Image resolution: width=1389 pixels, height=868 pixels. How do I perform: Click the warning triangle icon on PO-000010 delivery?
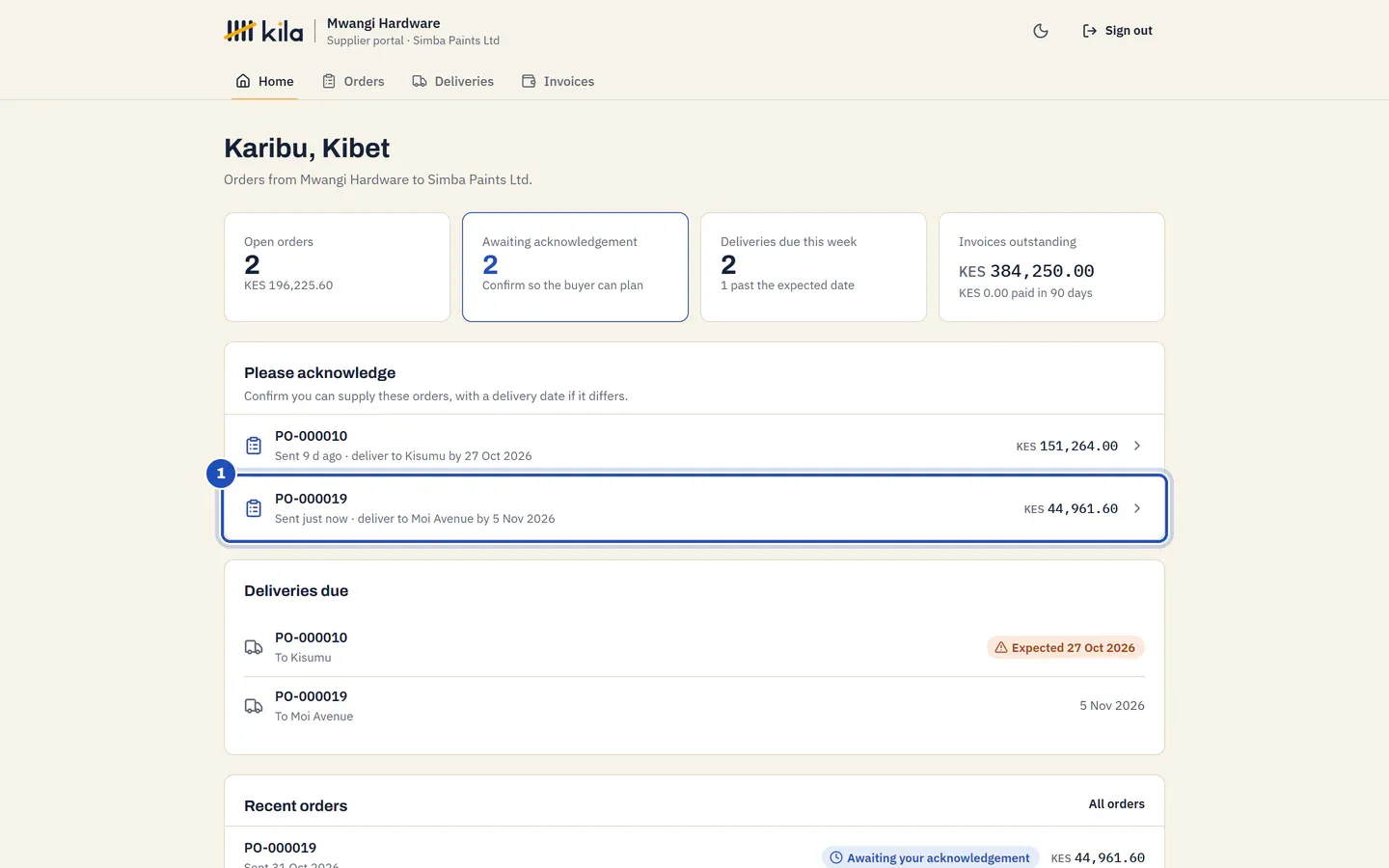tap(1001, 647)
